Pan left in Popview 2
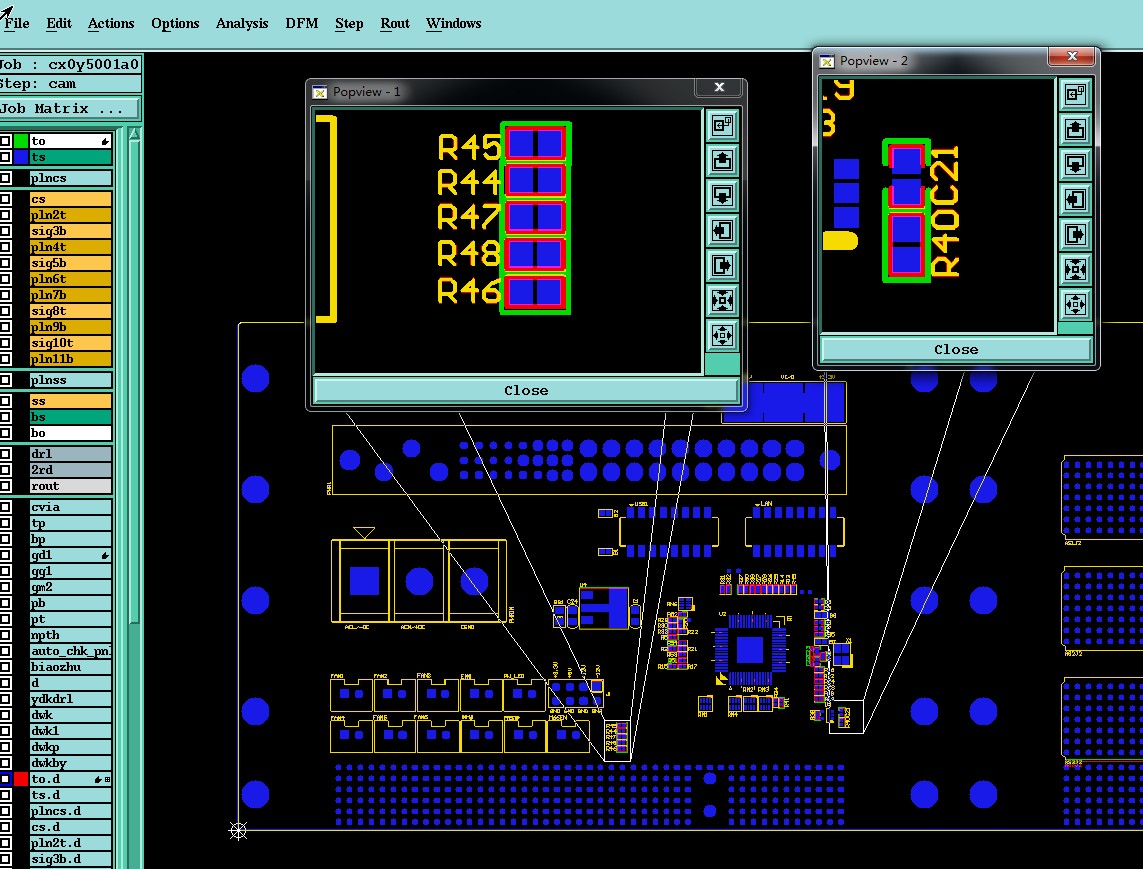Screen dimensions: 1143x869 click(1075, 200)
